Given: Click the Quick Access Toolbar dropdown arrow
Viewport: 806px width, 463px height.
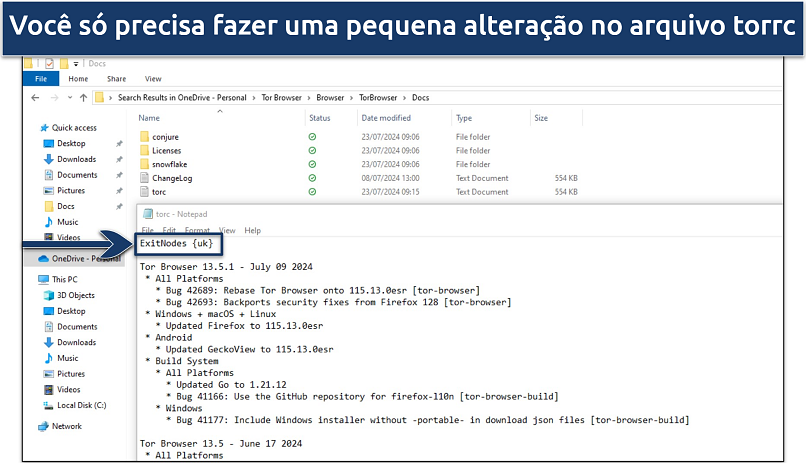Looking at the screenshot, I should [76, 64].
